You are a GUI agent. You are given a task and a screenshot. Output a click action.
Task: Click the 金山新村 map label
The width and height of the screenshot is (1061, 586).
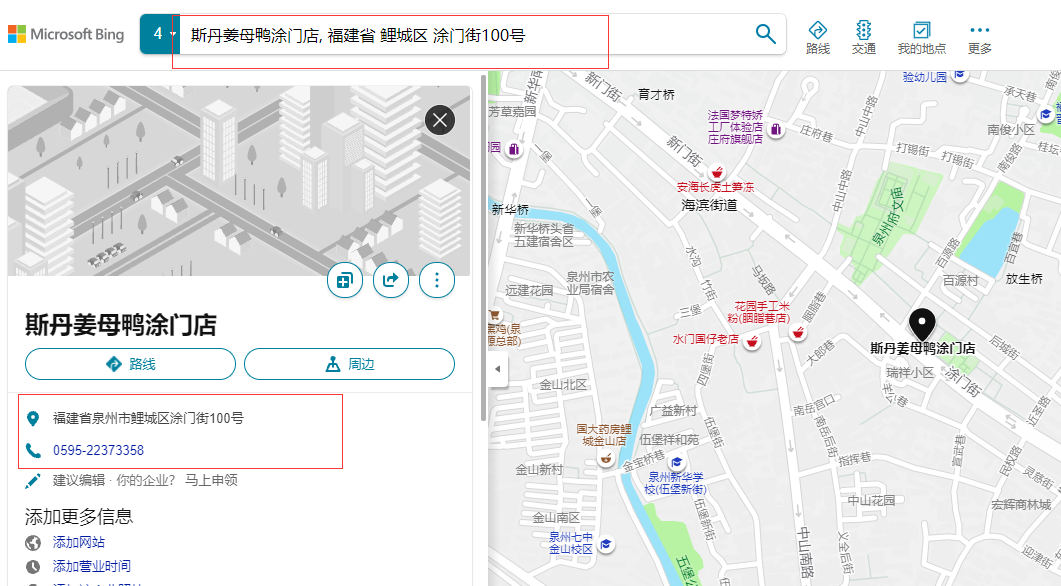tap(539, 469)
